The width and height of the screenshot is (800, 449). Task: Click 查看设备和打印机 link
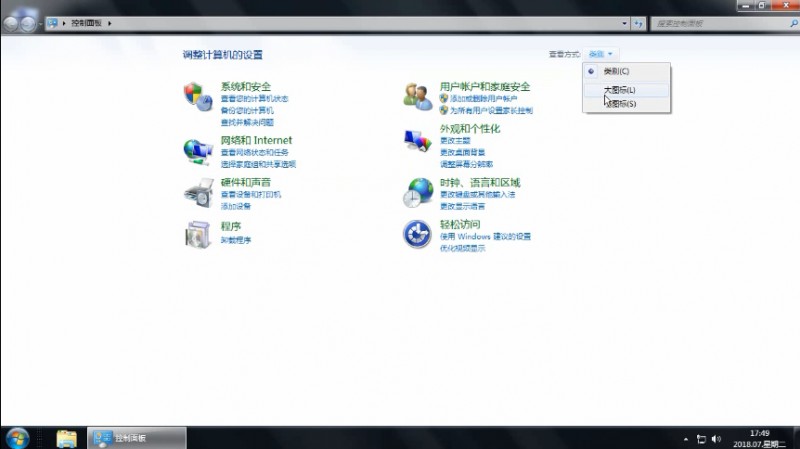(251, 194)
